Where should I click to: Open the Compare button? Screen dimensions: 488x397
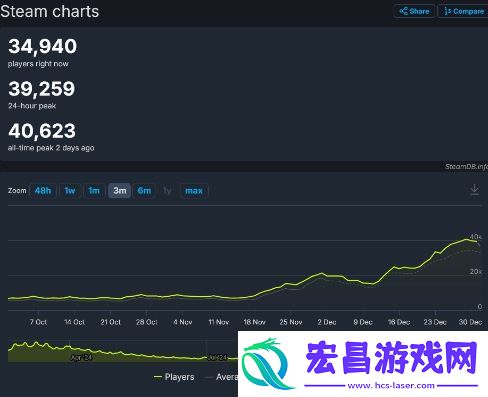pos(463,11)
